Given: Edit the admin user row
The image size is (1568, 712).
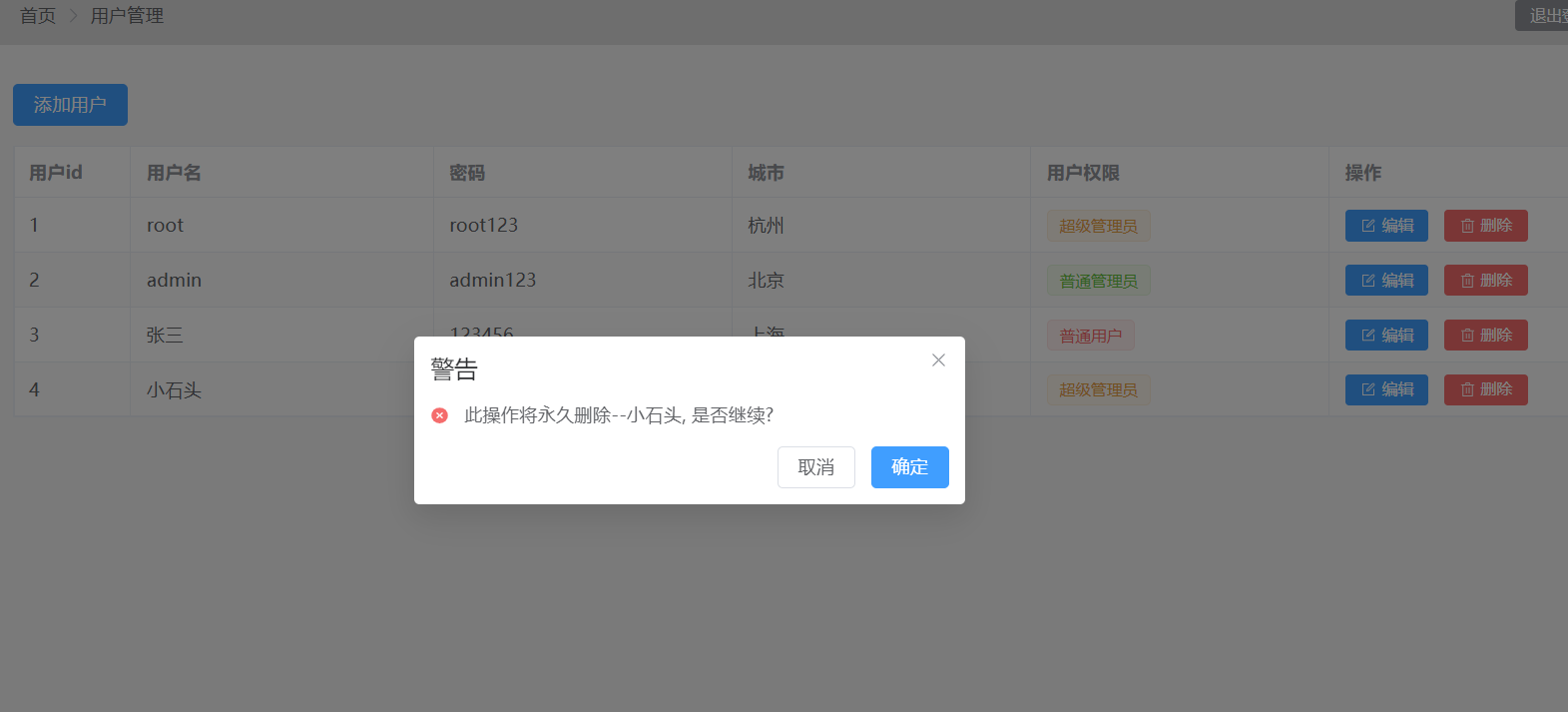Looking at the screenshot, I should (1386, 281).
